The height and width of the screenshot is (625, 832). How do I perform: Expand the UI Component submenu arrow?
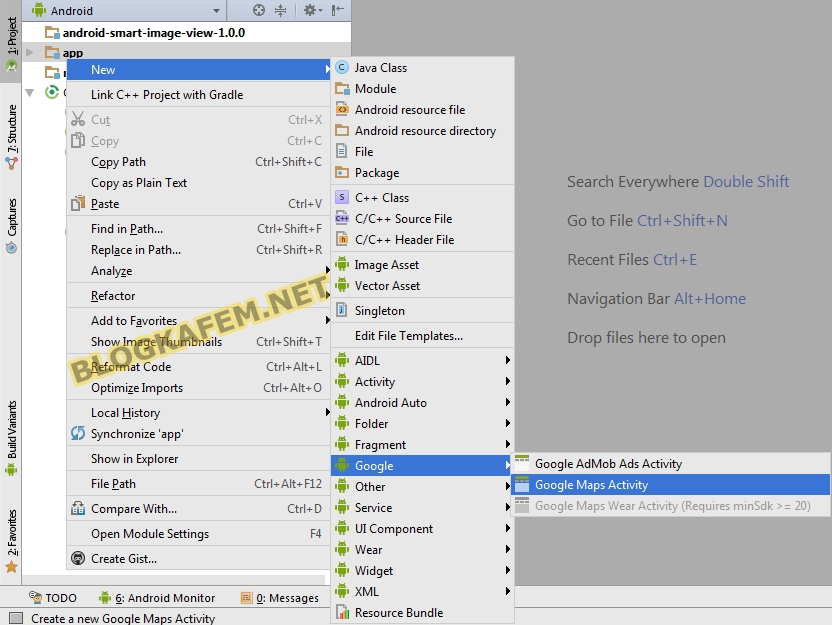[508, 528]
